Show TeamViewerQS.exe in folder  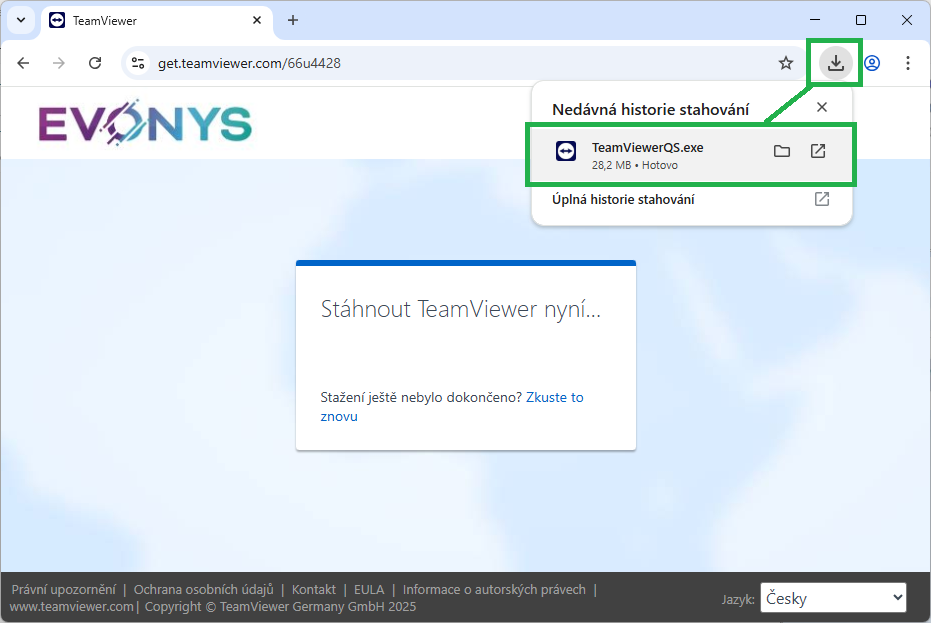(782, 151)
